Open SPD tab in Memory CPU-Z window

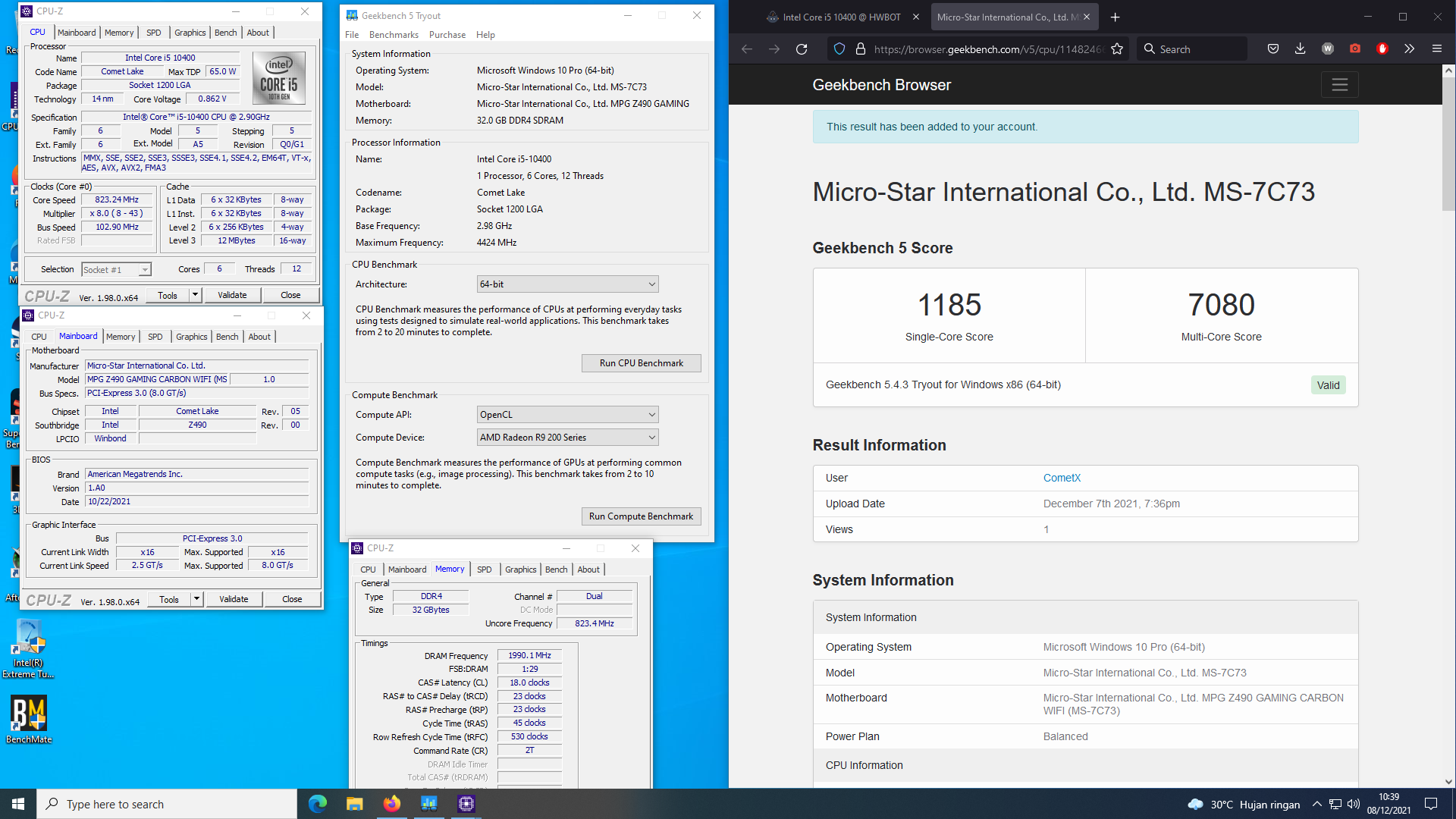click(x=485, y=570)
